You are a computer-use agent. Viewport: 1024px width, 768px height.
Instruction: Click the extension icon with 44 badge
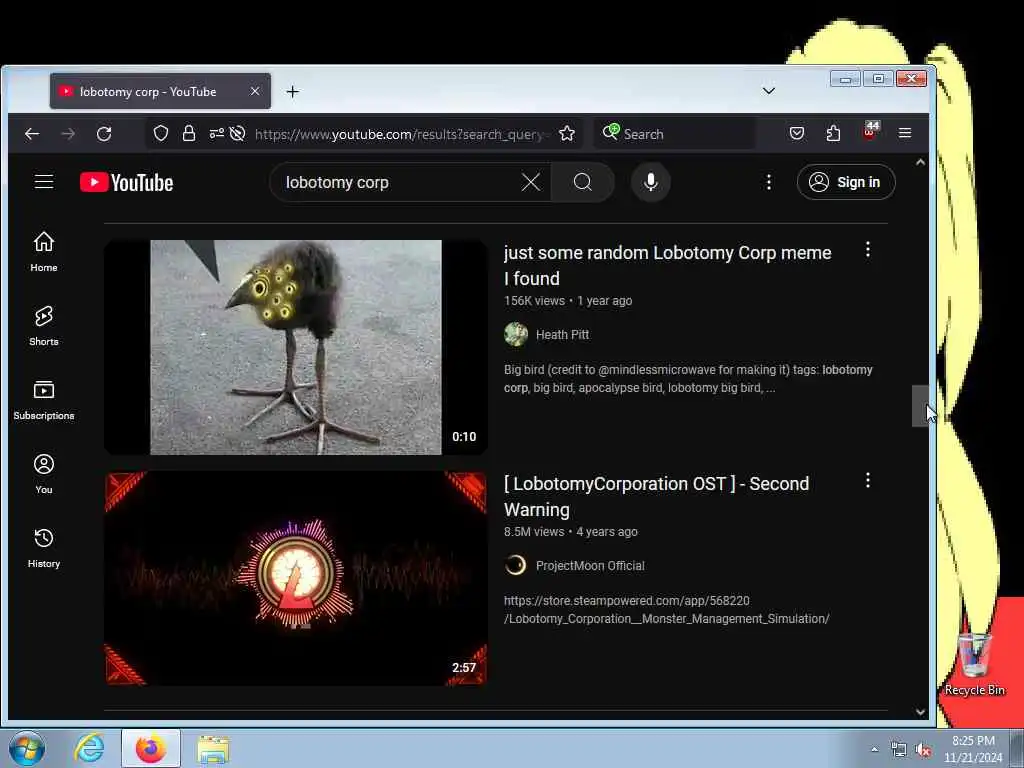[x=870, y=131]
